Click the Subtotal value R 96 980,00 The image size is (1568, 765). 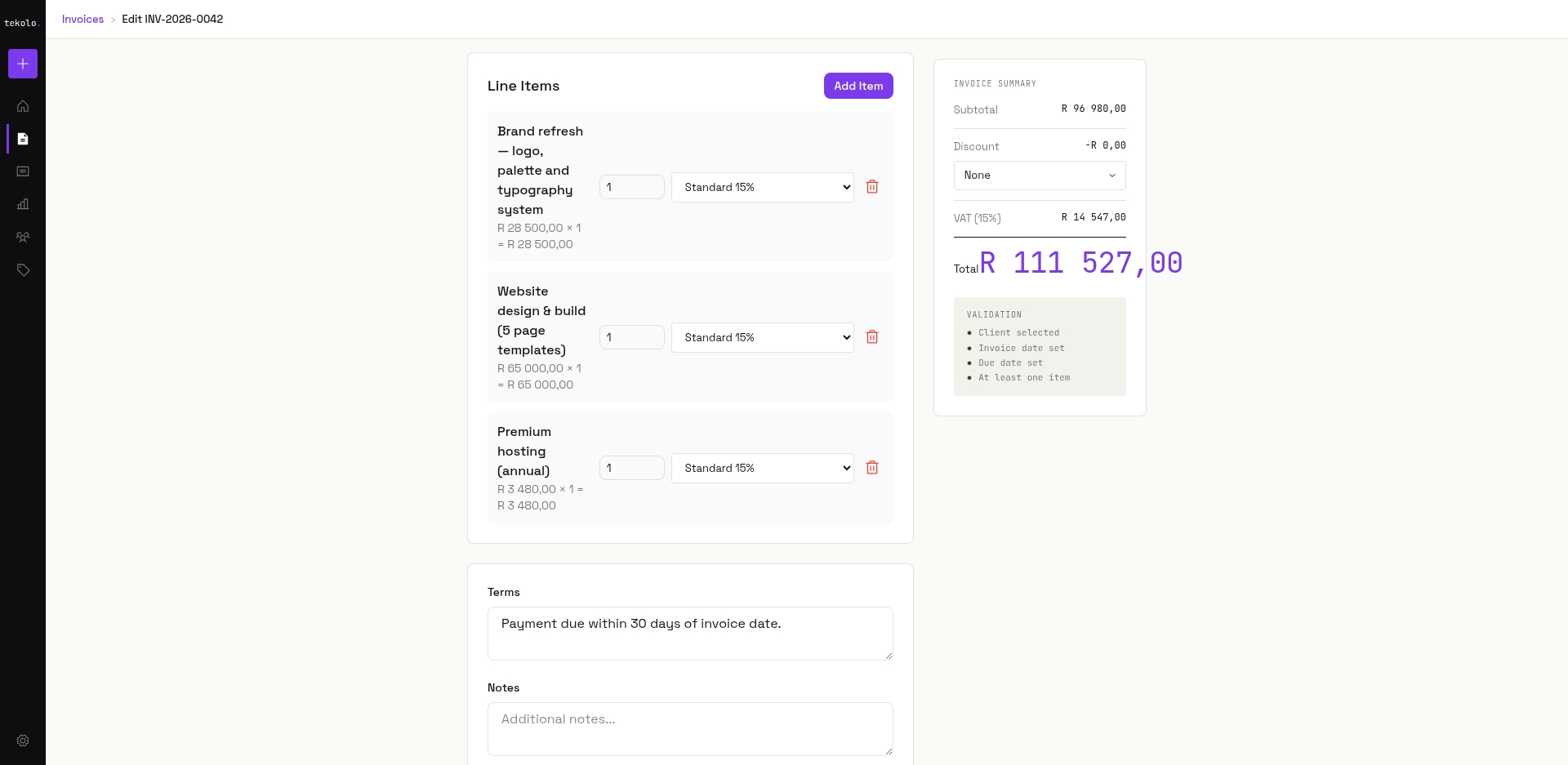point(1094,109)
